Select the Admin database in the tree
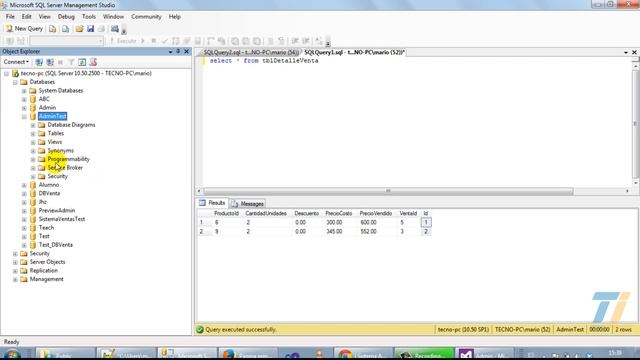The height and width of the screenshot is (360, 640). tap(47, 108)
